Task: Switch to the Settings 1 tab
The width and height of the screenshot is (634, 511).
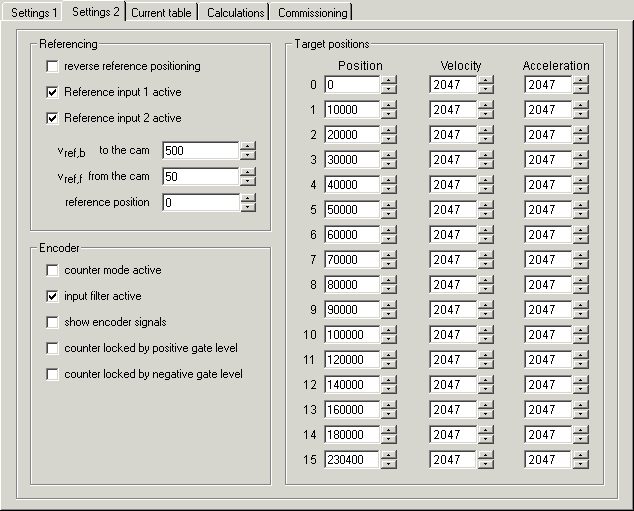Action: (33, 13)
